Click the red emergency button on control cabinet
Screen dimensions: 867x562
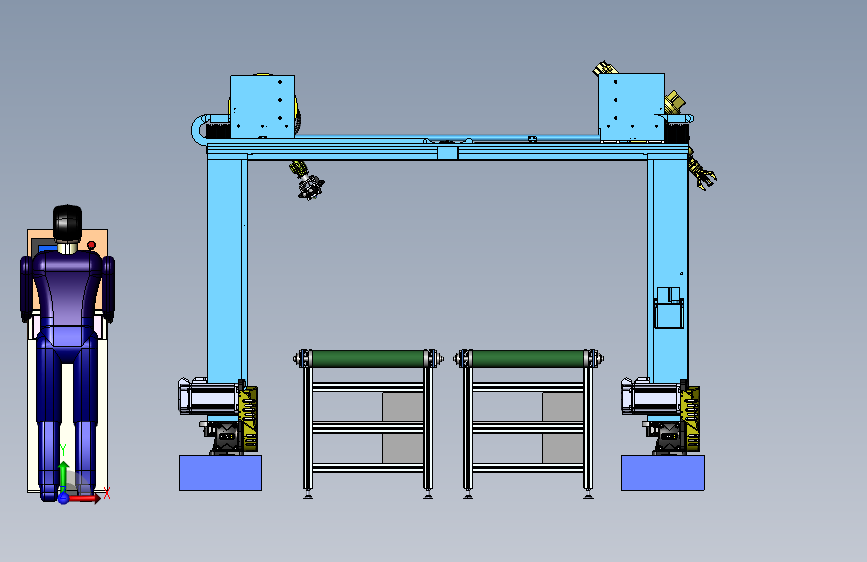[92, 245]
